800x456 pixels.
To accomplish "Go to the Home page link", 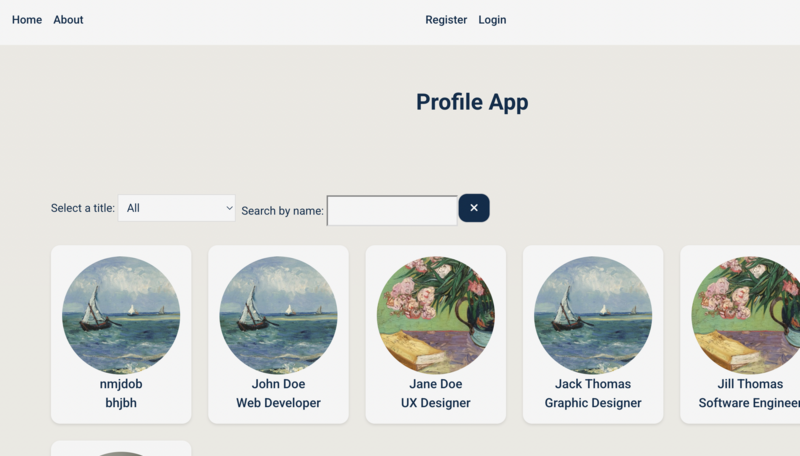I will point(27,20).
